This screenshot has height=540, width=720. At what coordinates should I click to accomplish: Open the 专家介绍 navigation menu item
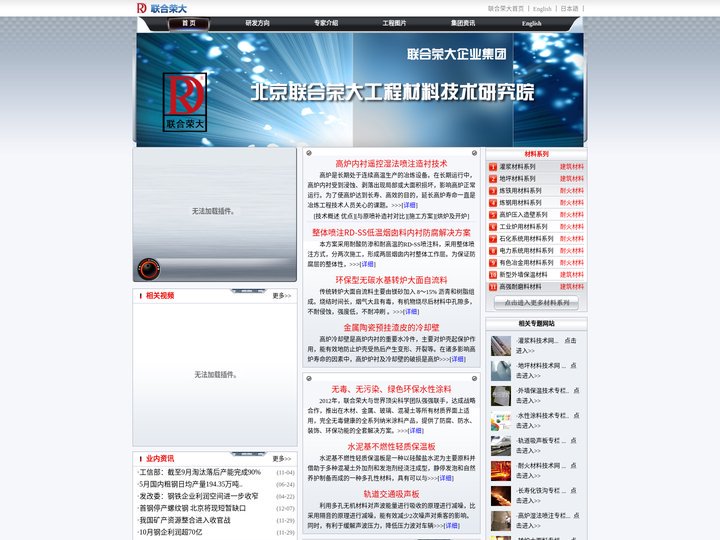pyautogui.click(x=326, y=23)
